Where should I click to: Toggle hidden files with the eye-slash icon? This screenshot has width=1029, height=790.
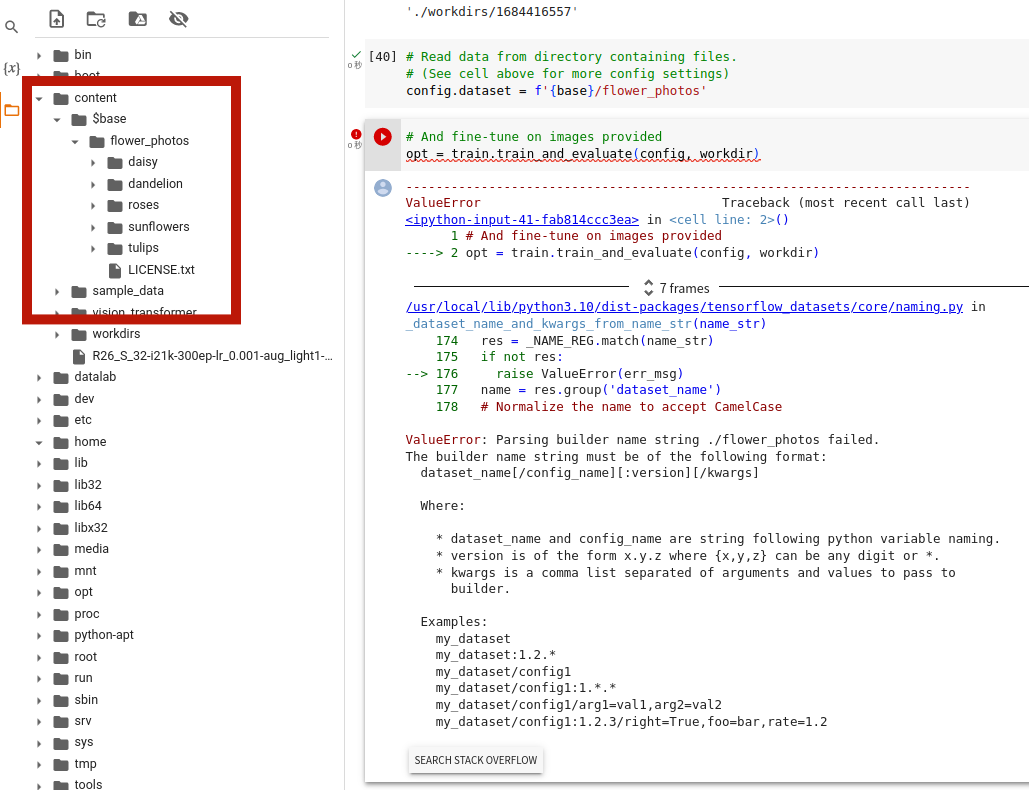click(178, 18)
